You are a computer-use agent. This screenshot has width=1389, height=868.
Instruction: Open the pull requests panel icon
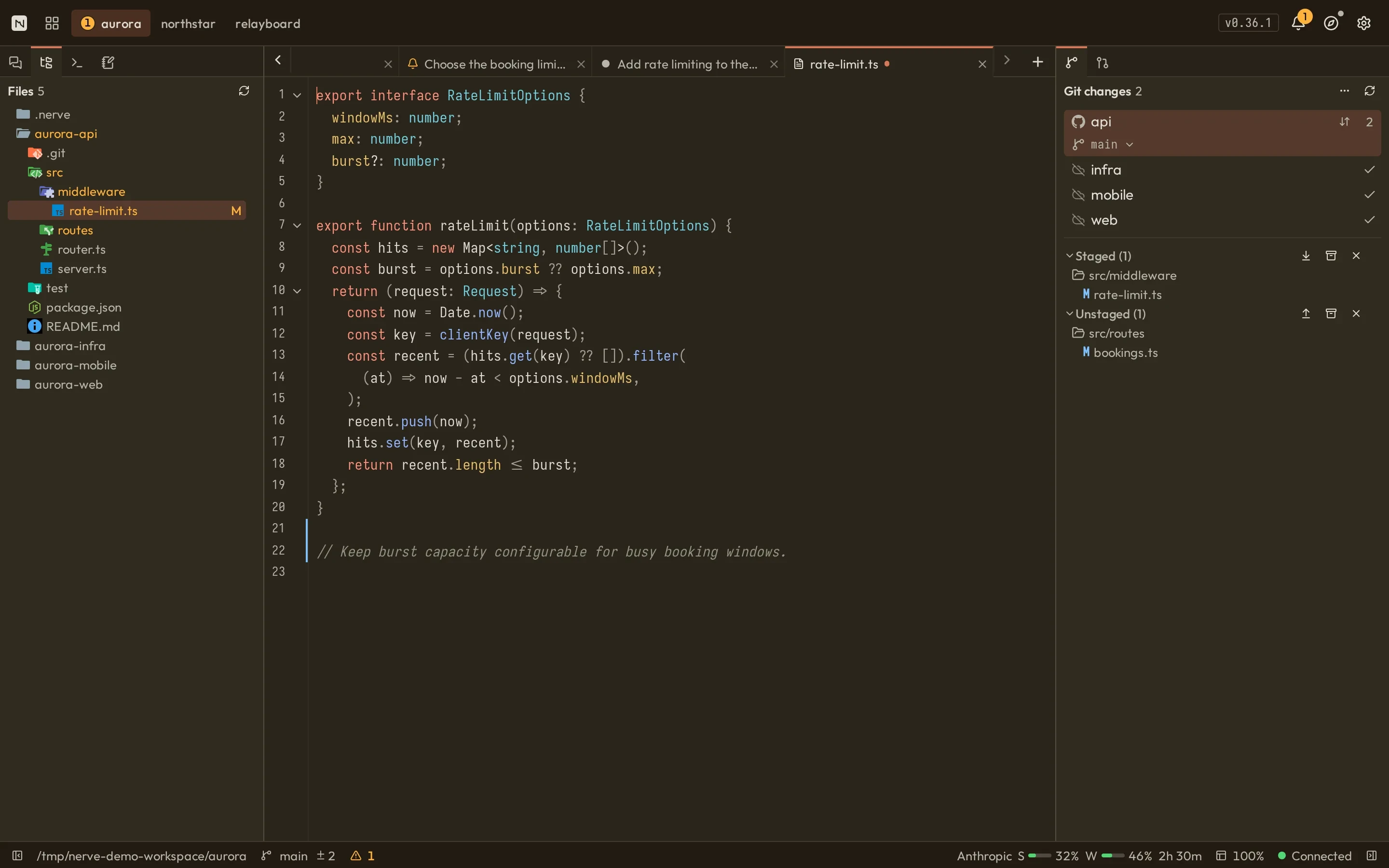(x=1103, y=63)
